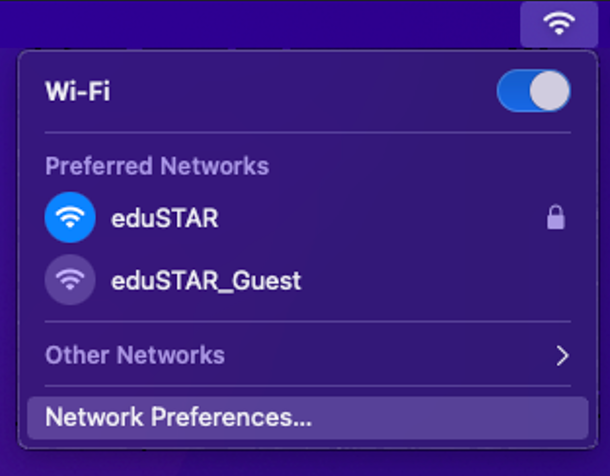Expand Other Networks using the chevron arrow

(x=562, y=355)
